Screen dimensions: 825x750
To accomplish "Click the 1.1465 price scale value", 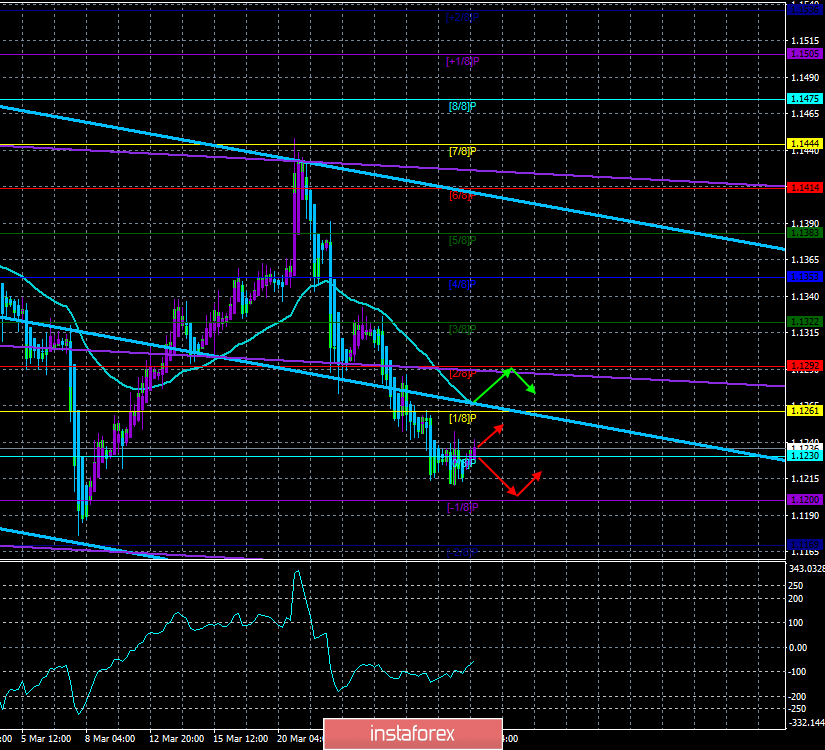I will 805,114.
